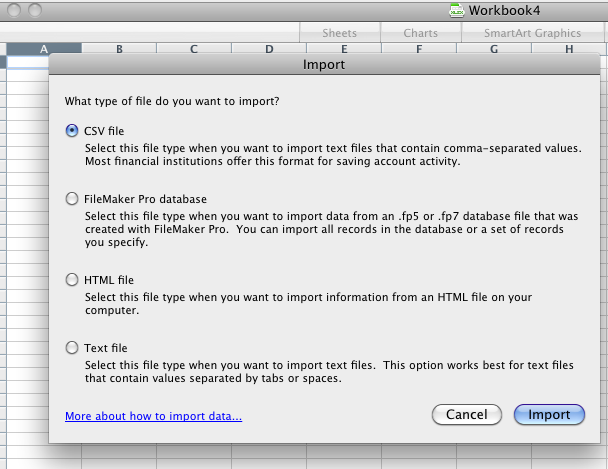Viewport: 608px width, 469px height.
Task: Click the "values separated by tabs" description line
Action: pyautogui.click(x=213, y=378)
